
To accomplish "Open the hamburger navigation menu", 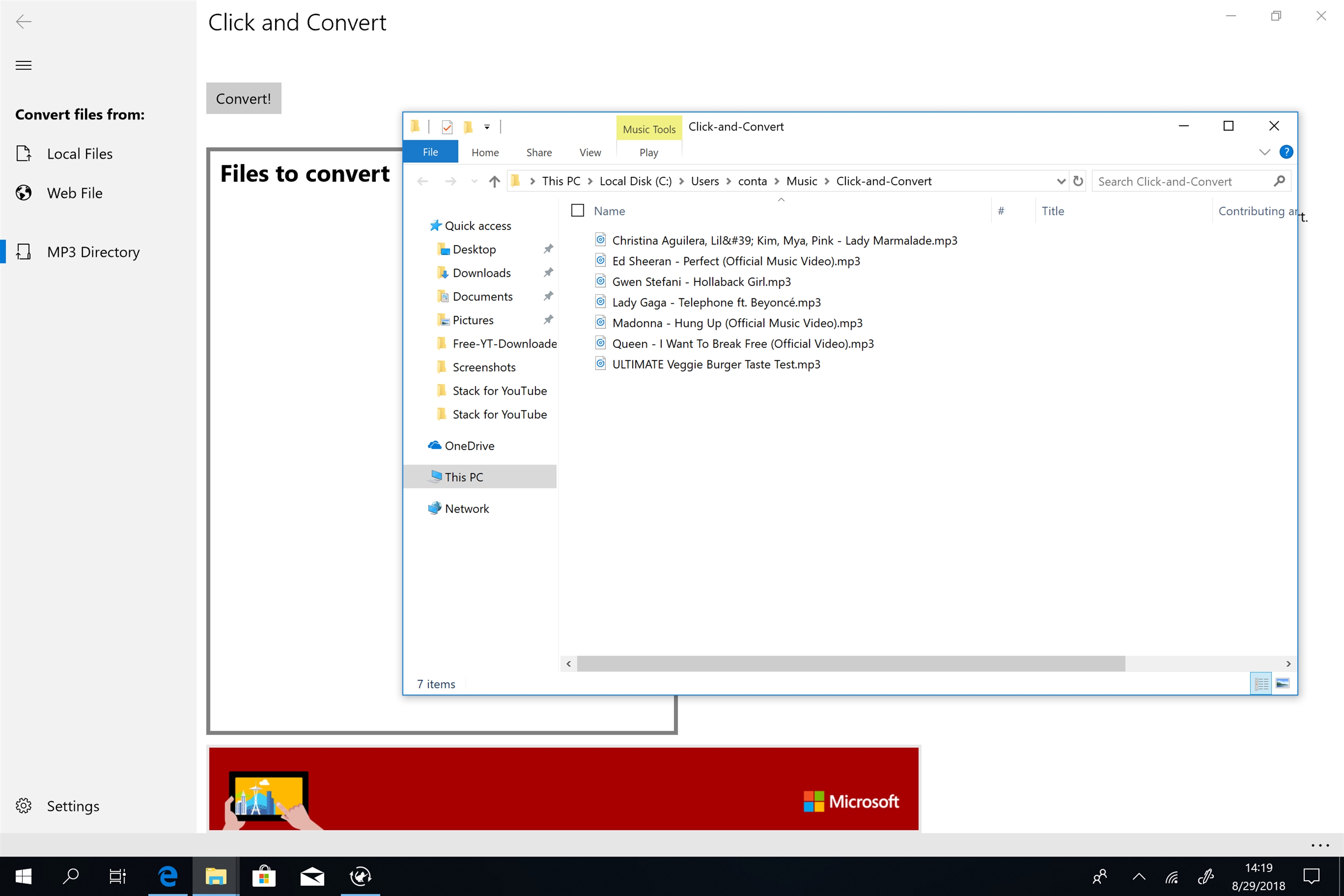I will (x=23, y=65).
